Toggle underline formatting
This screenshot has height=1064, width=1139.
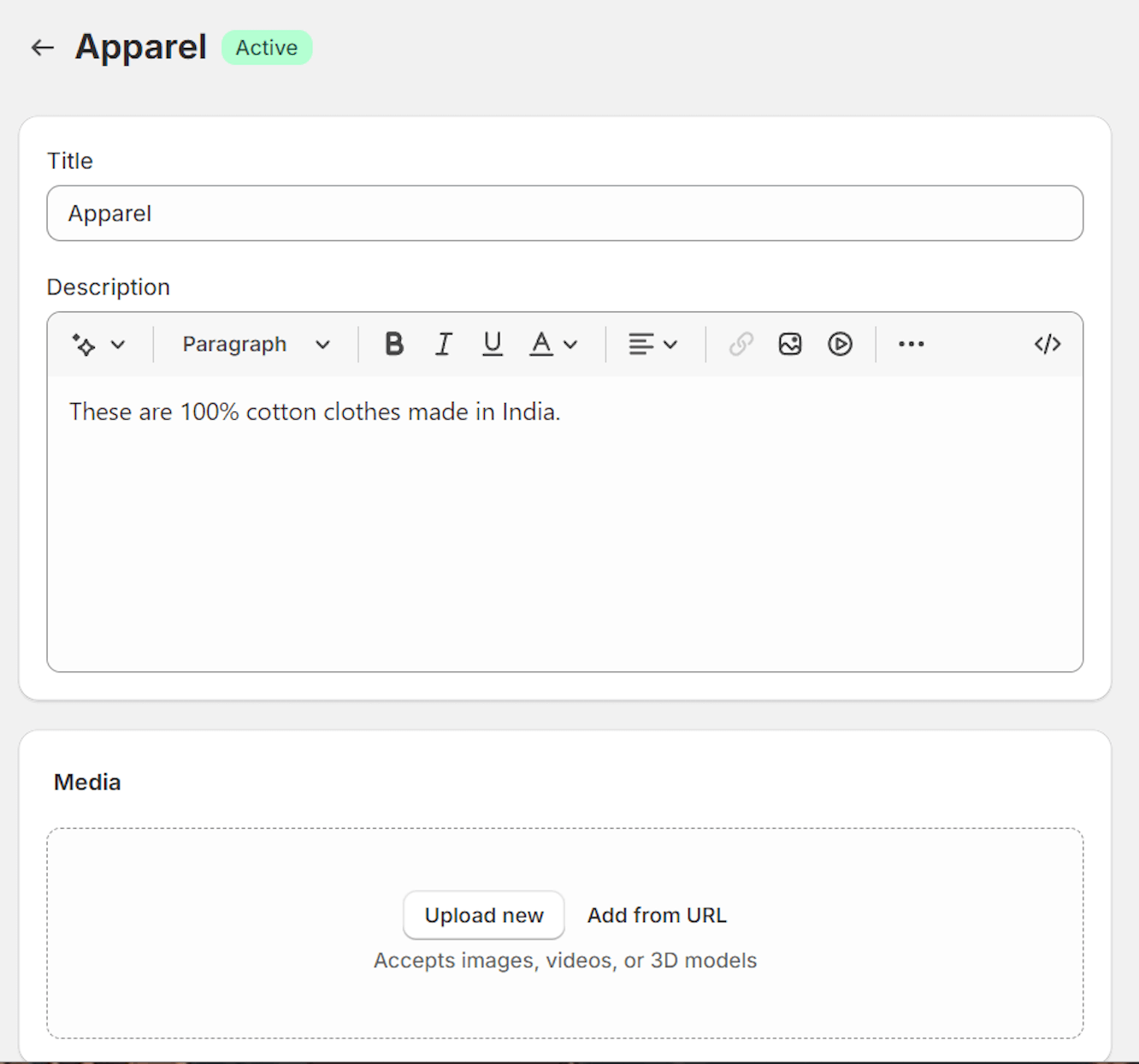pyautogui.click(x=493, y=344)
